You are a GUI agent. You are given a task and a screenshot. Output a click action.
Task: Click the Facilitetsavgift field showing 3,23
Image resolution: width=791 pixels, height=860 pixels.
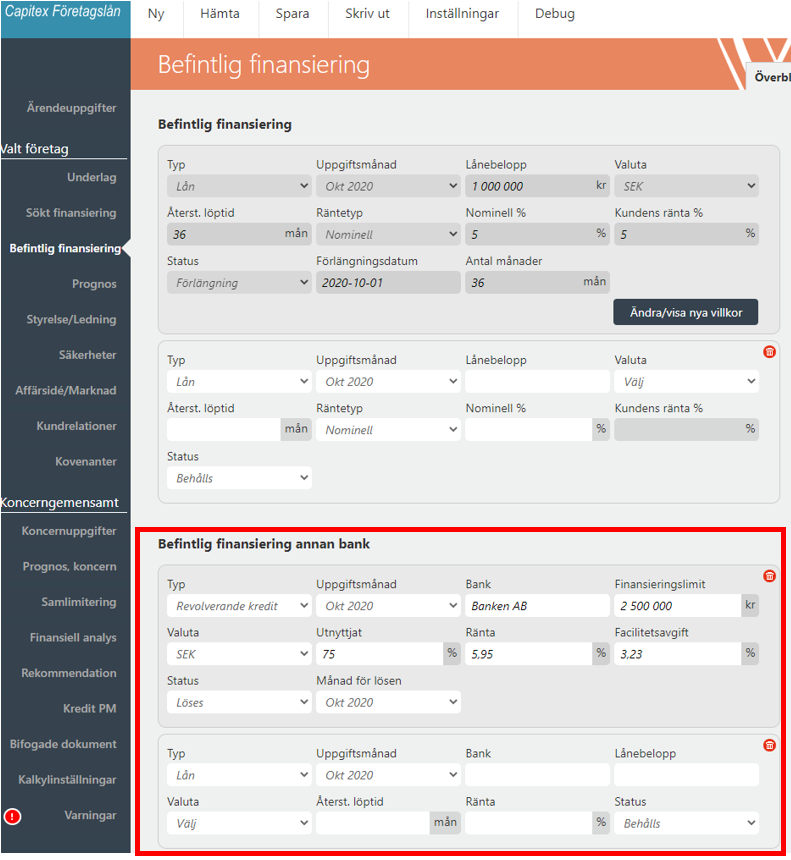point(677,654)
